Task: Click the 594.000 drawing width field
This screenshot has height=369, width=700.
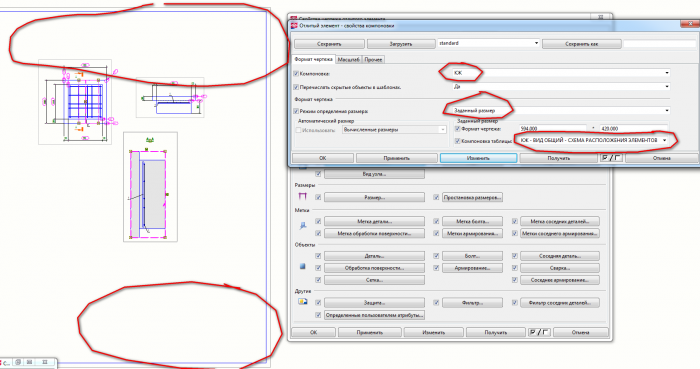Action: pos(553,129)
